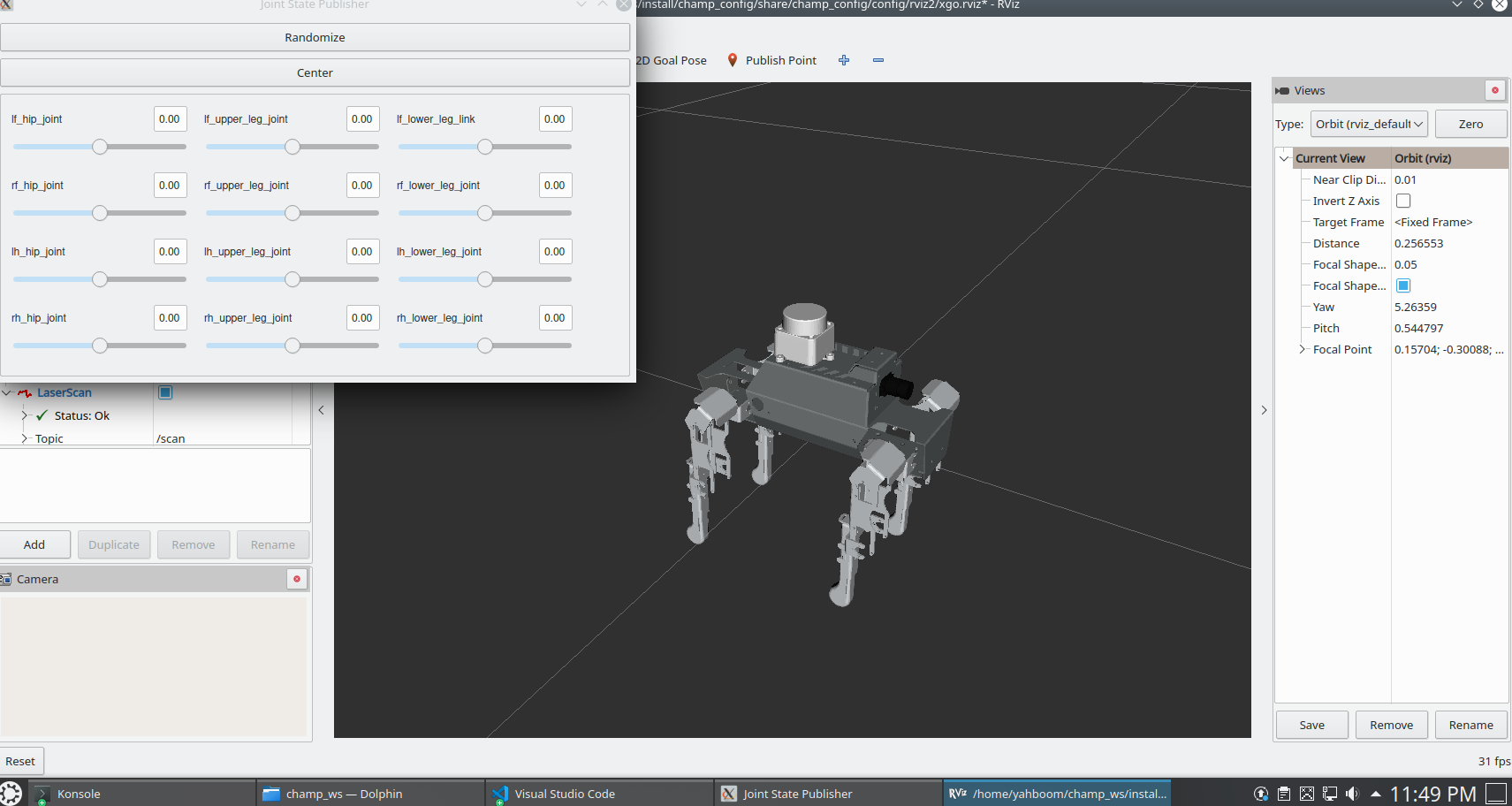The height and width of the screenshot is (806, 1512).
Task: Click the rh_hip_joint value field
Action: 170,318
